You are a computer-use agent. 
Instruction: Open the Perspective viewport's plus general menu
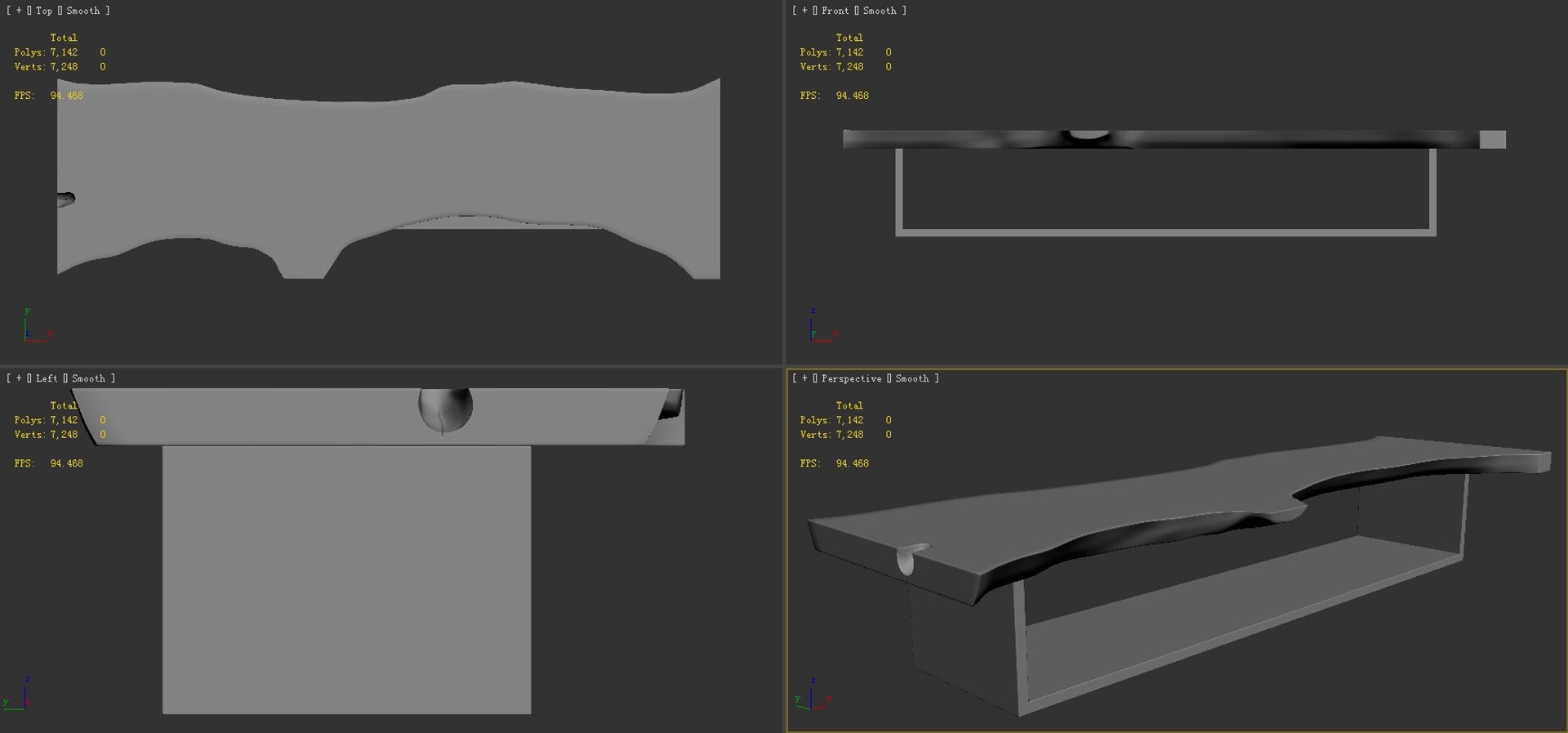tap(804, 378)
